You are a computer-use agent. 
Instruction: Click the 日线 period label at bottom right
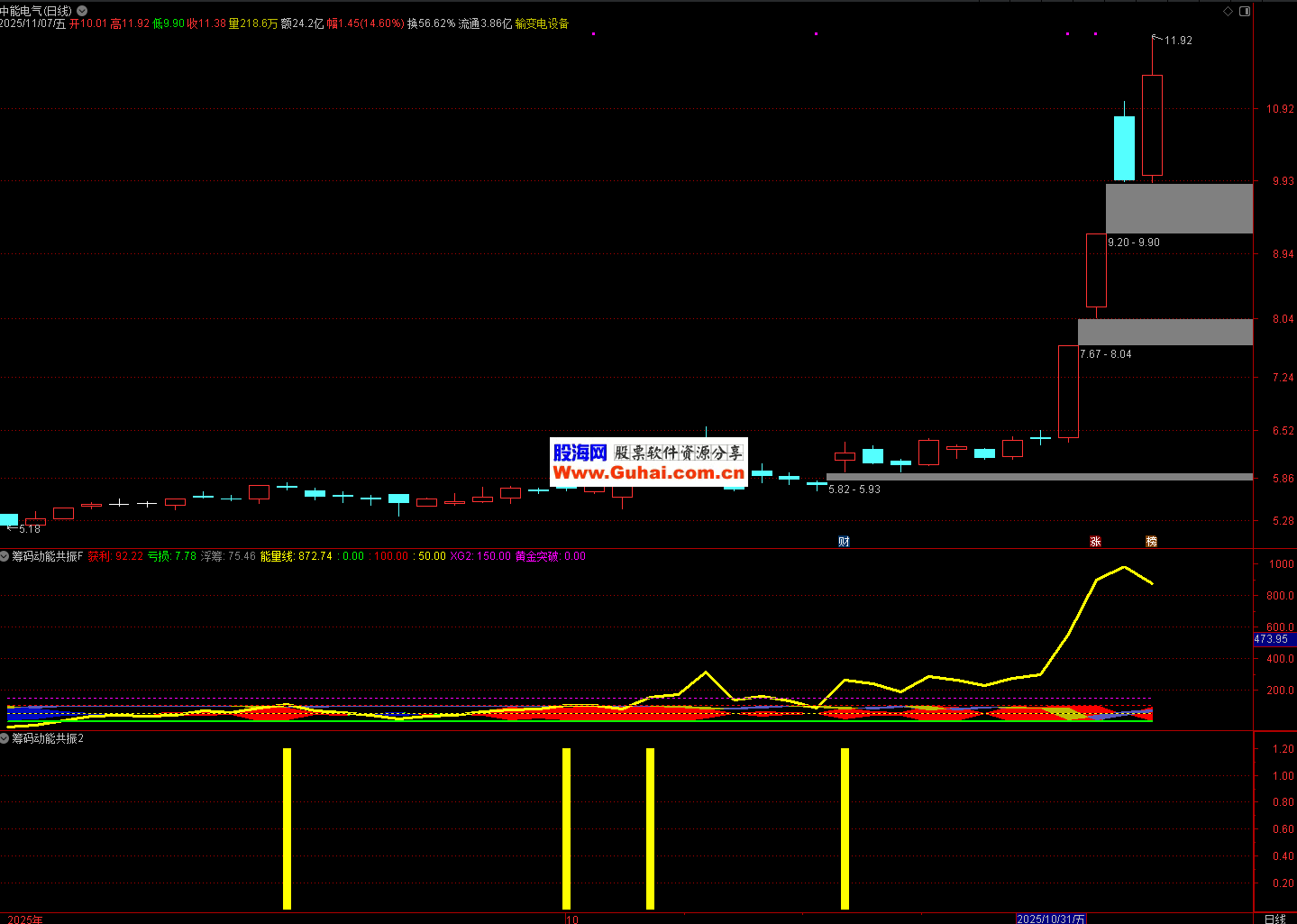coord(1274,919)
